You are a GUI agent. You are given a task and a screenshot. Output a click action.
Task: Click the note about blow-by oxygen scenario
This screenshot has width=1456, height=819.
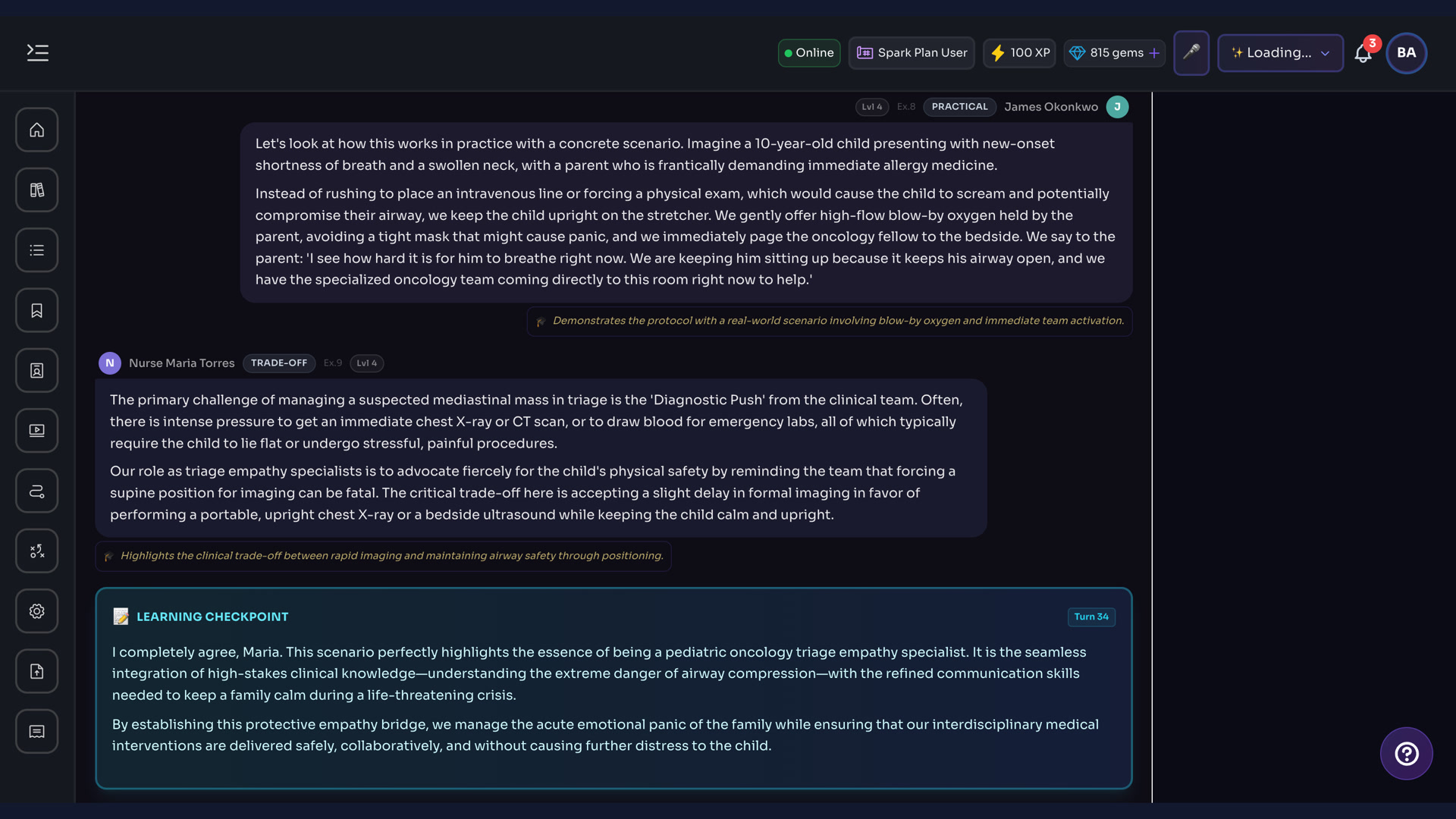click(830, 321)
